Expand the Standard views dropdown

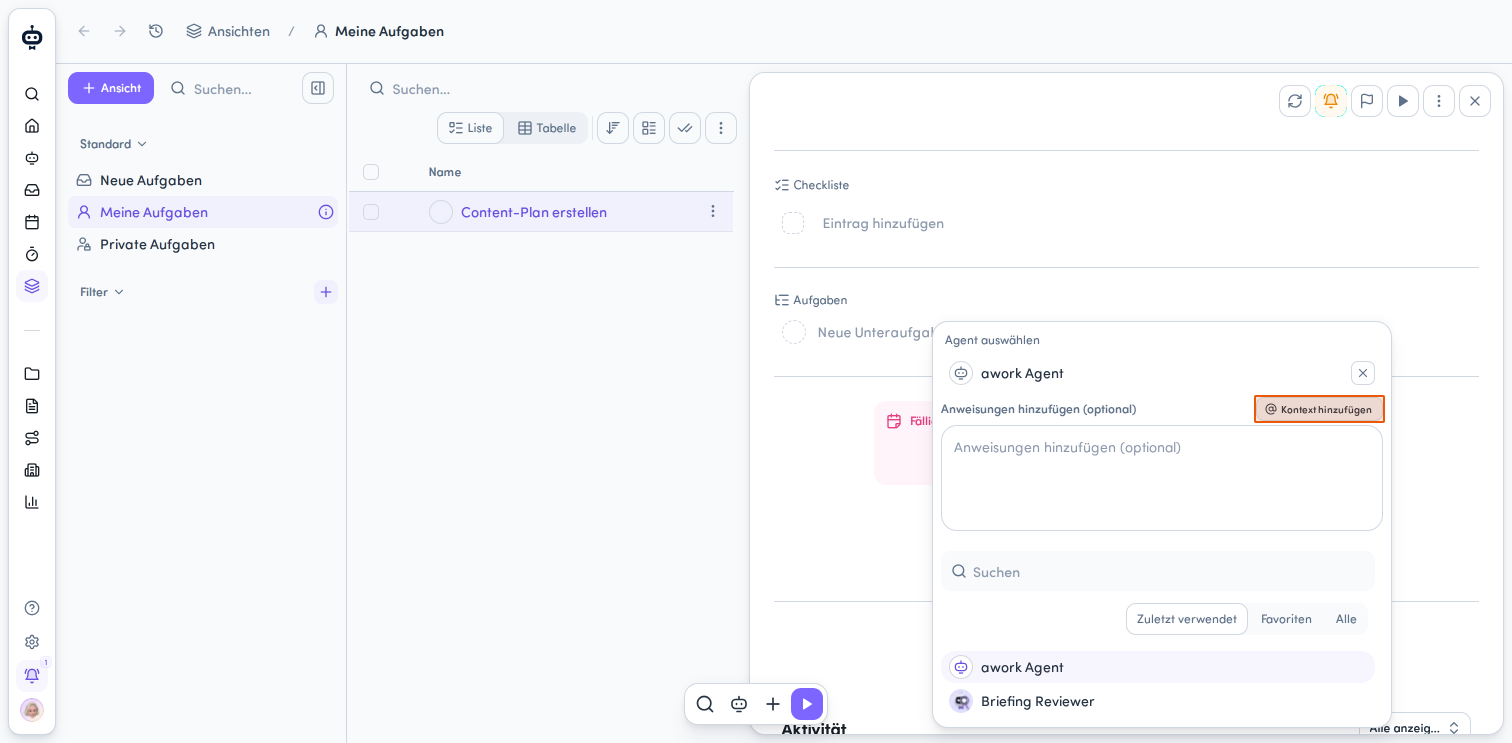(x=113, y=144)
